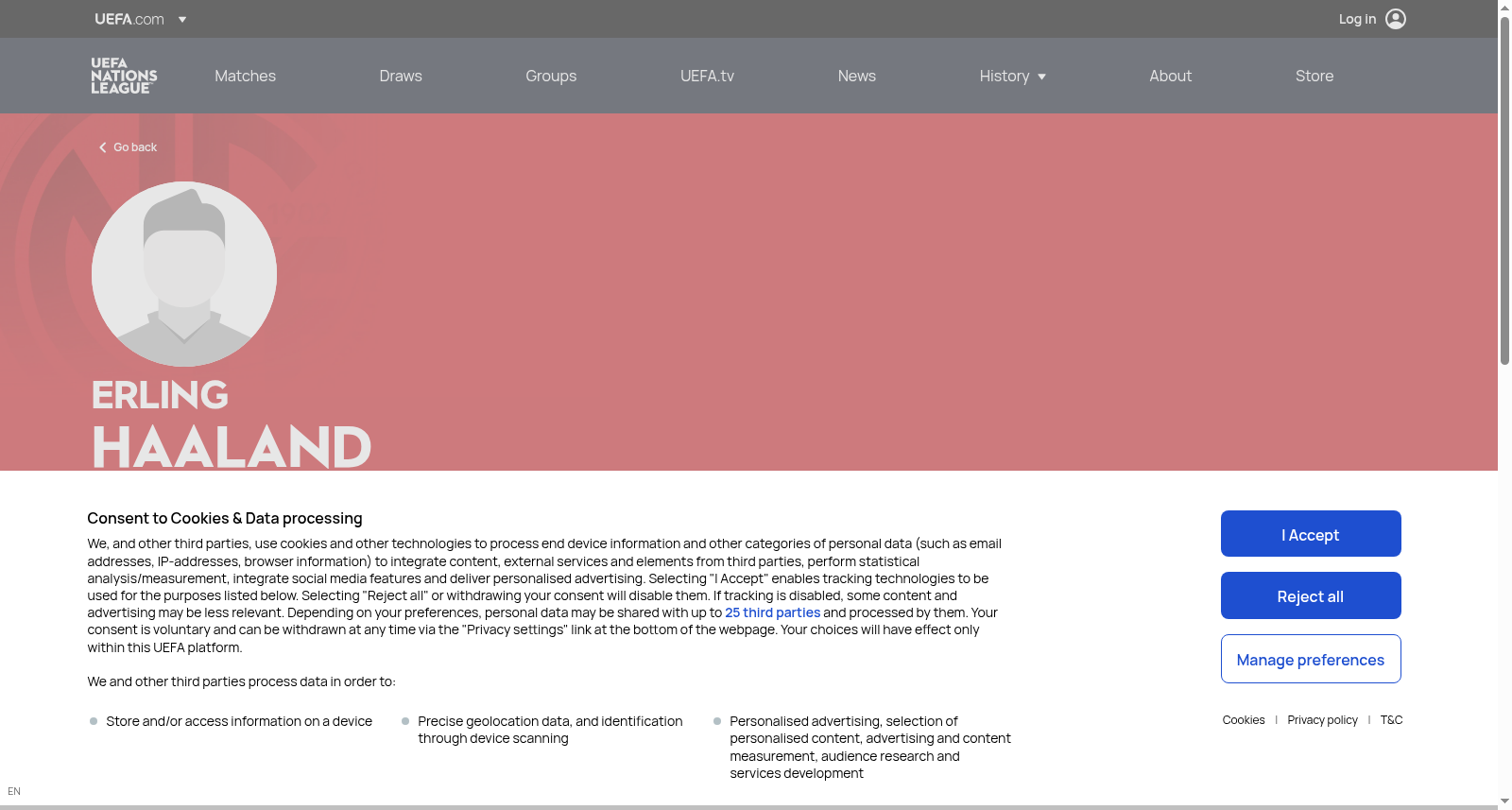Click the ERLING first name heading
The width and height of the screenshot is (1512, 810).
(160, 395)
